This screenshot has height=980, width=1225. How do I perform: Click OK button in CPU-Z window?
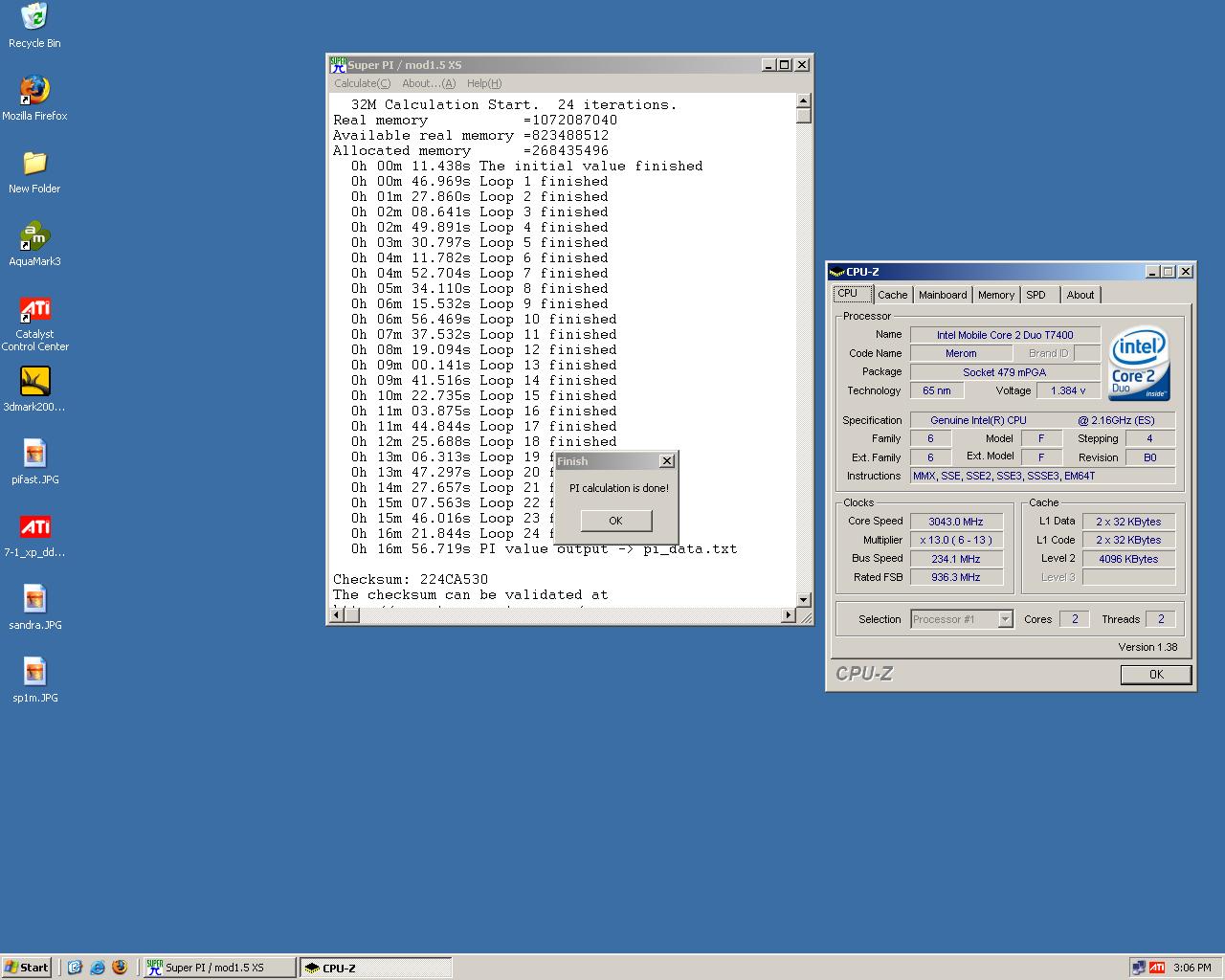point(1156,675)
